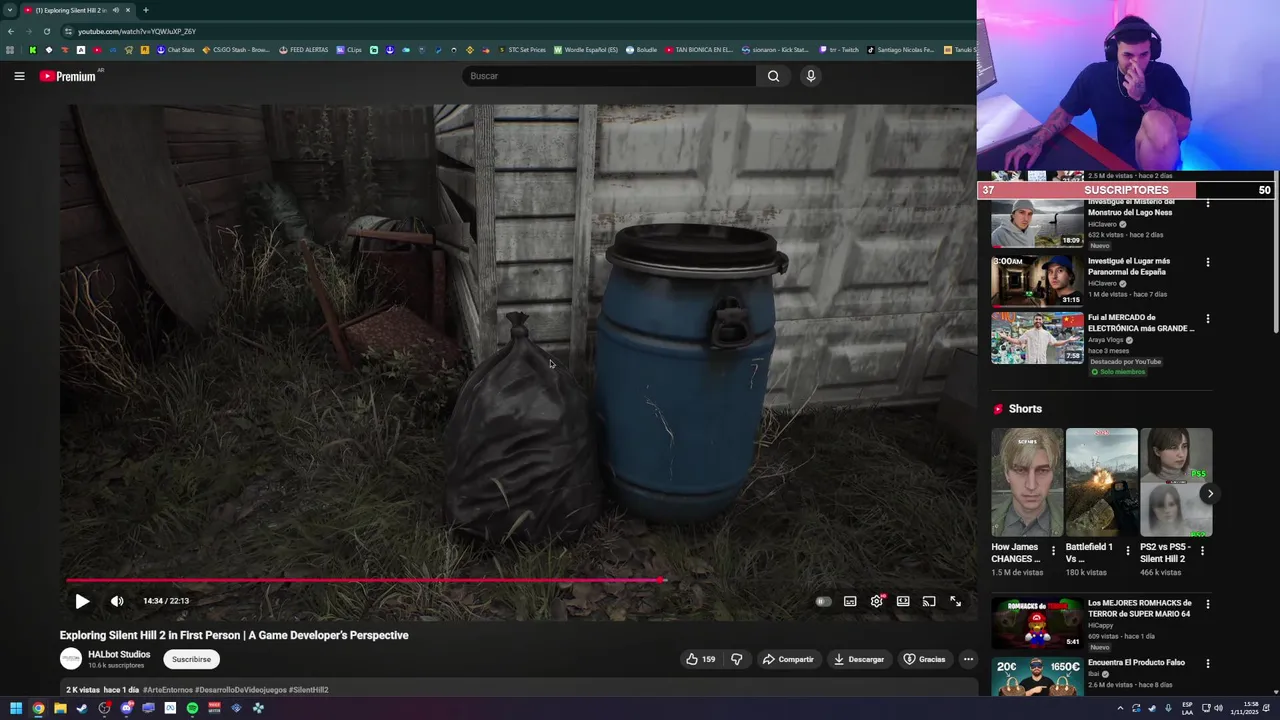
Task: Play the paused video
Action: pos(82,601)
